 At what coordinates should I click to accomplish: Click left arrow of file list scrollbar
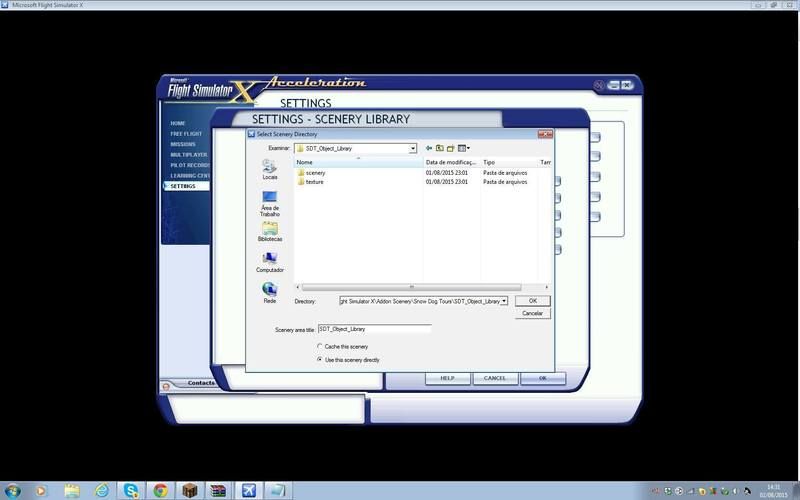[x=298, y=287]
